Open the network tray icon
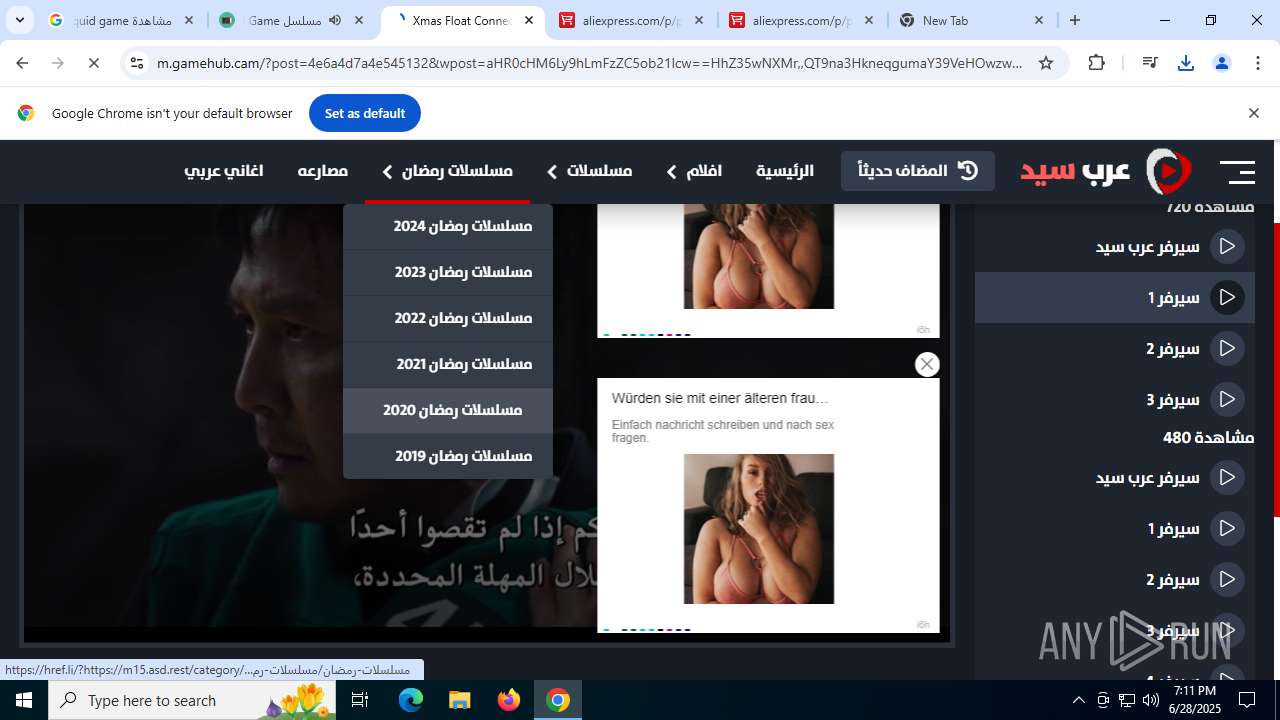1280x720 pixels. point(1127,700)
